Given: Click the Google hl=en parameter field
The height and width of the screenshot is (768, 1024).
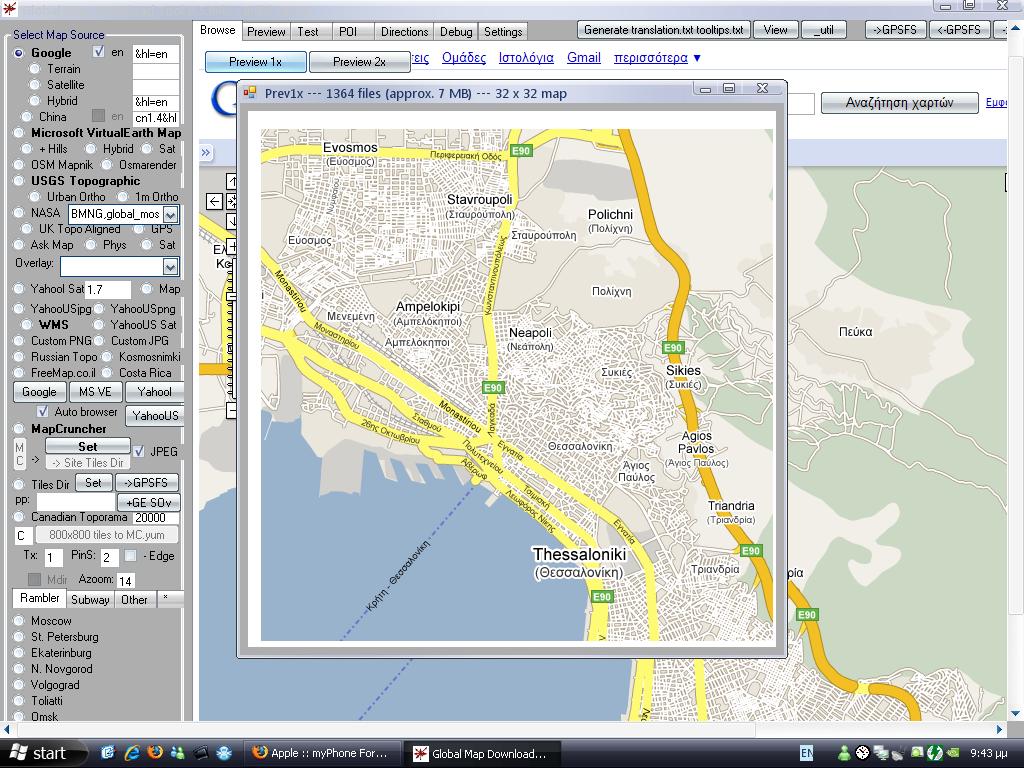Looking at the screenshot, I should (x=156, y=54).
